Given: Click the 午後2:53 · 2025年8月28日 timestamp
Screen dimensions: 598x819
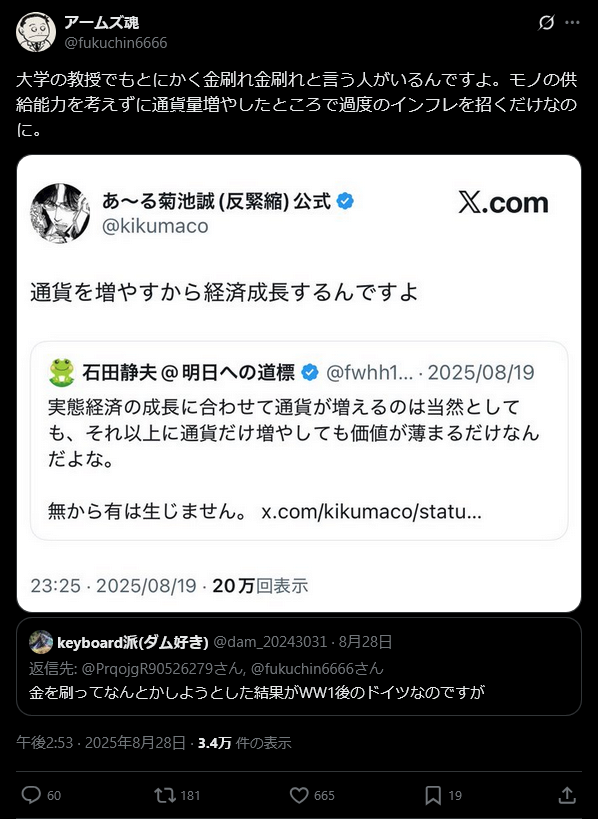Looking at the screenshot, I should [101, 743].
